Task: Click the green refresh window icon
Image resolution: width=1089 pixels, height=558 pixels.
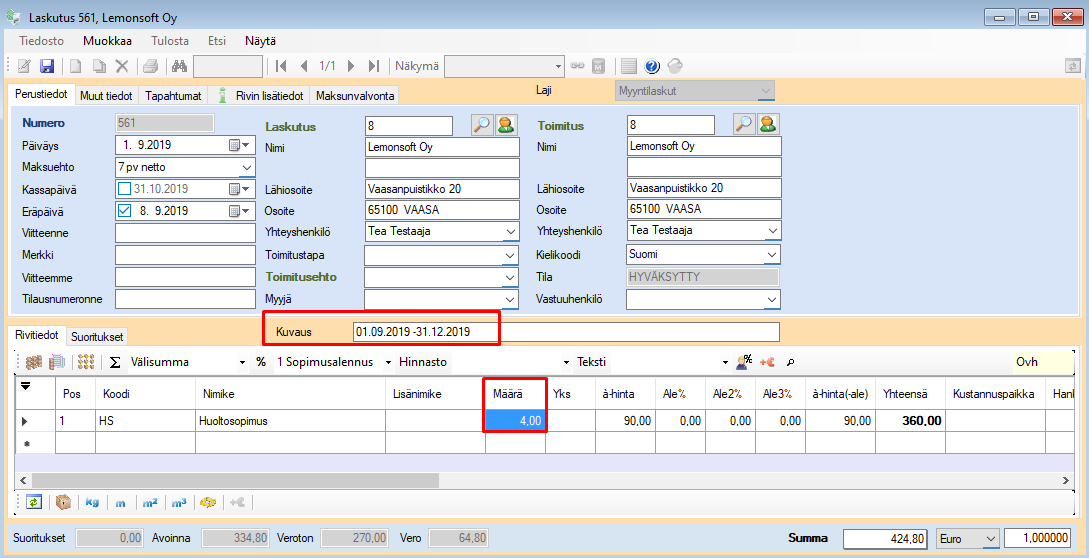Action: [x=34, y=502]
